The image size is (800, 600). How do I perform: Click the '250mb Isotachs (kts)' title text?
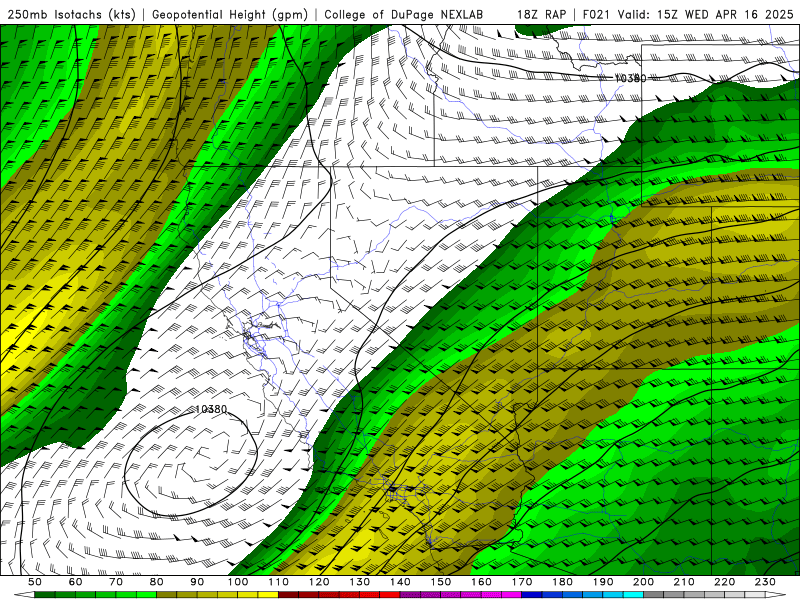click(x=71, y=15)
